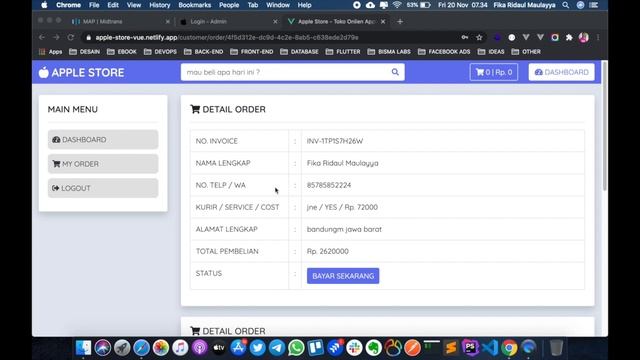This screenshot has height=360, width=640.
Task: Expand the DESAIN bookmark folder
Action: click(84, 52)
